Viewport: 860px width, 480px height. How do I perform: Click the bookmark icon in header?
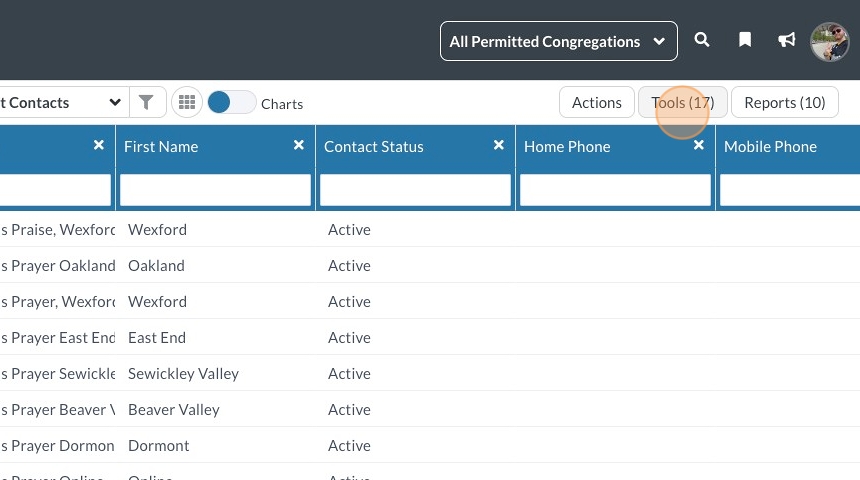pos(745,41)
